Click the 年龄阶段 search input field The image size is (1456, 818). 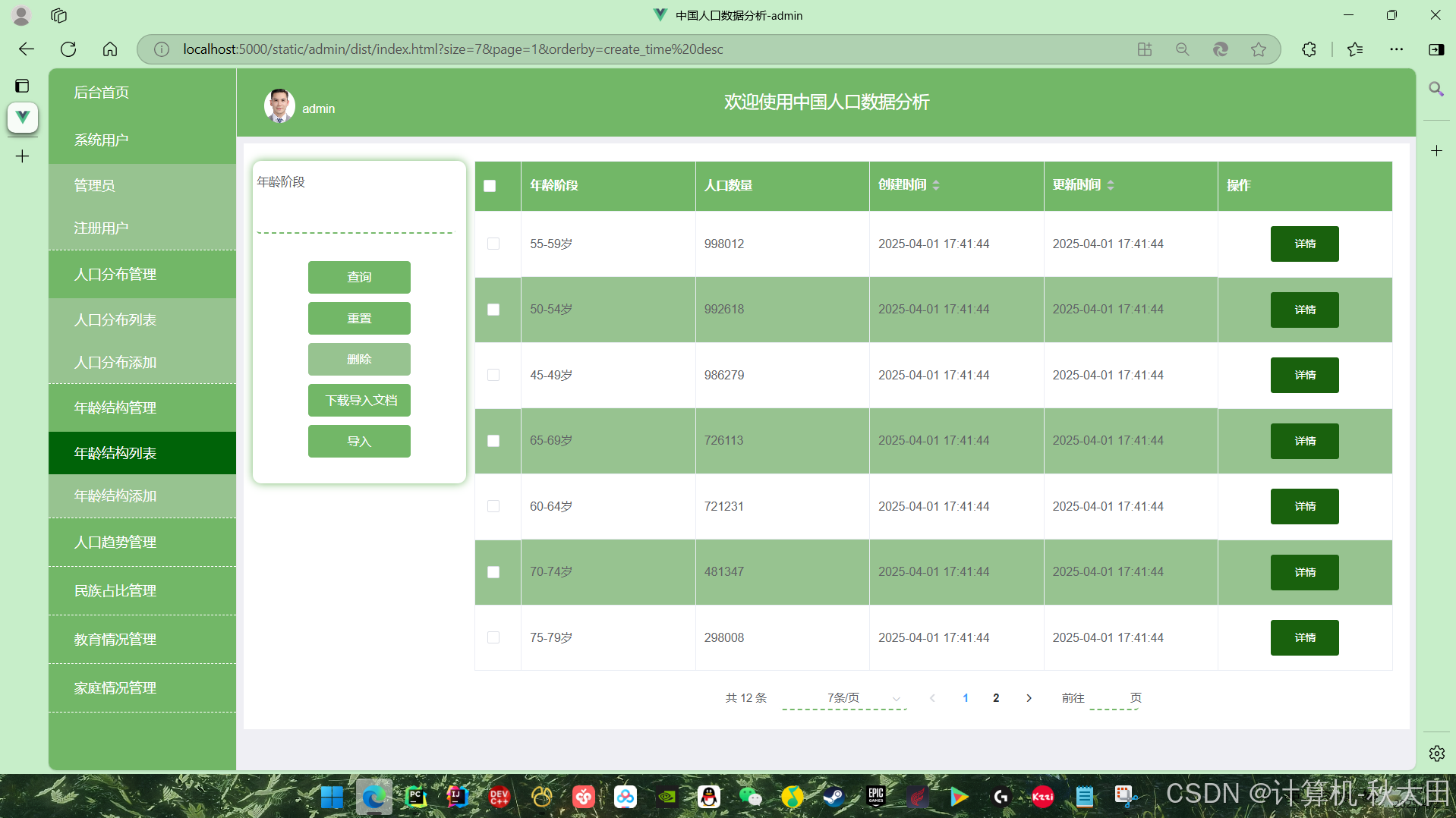(355, 216)
